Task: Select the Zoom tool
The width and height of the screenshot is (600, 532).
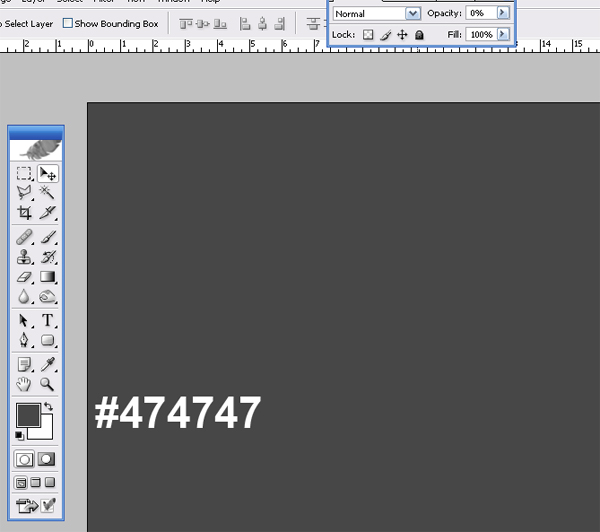Action: tap(47, 384)
